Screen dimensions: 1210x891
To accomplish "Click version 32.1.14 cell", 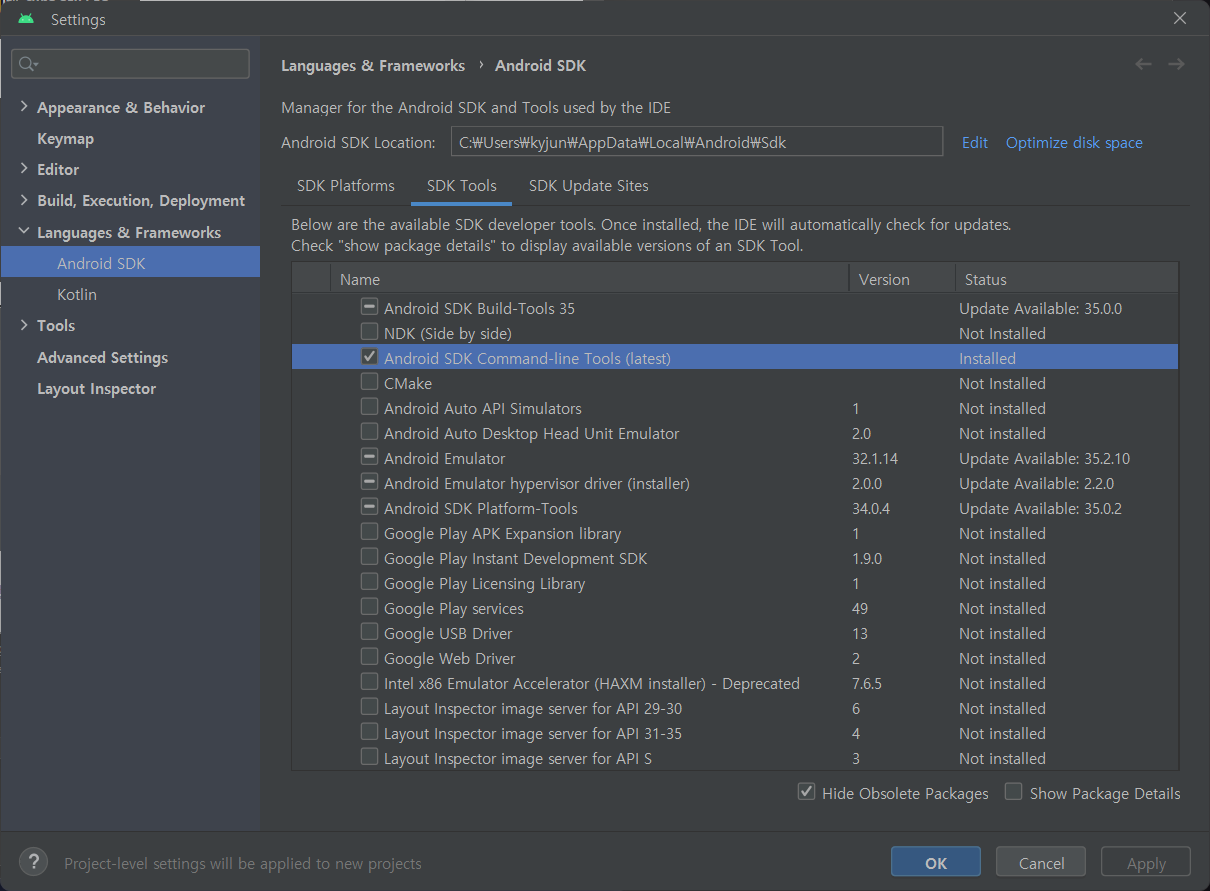I will (x=875, y=458).
